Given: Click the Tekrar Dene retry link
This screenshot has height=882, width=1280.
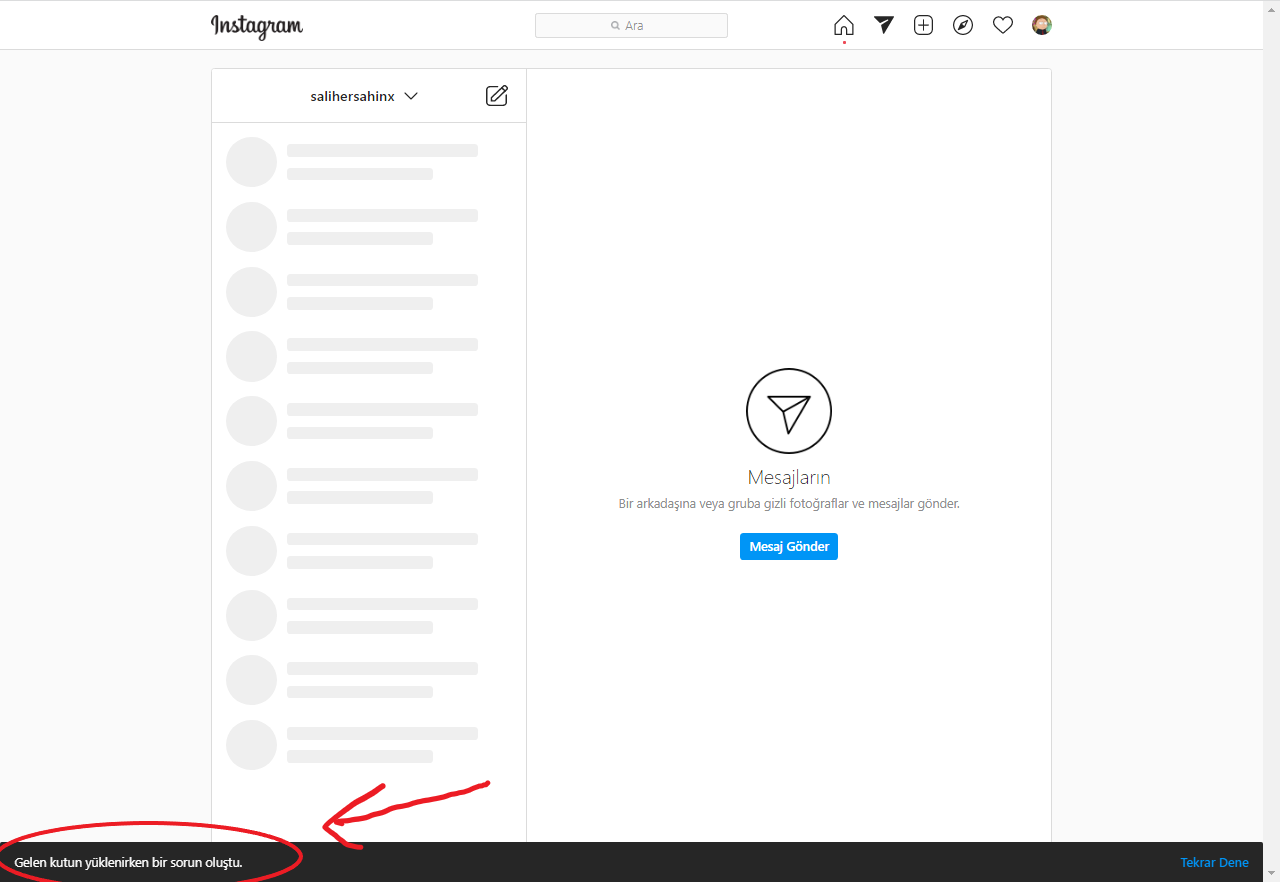Looking at the screenshot, I should 1214,862.
